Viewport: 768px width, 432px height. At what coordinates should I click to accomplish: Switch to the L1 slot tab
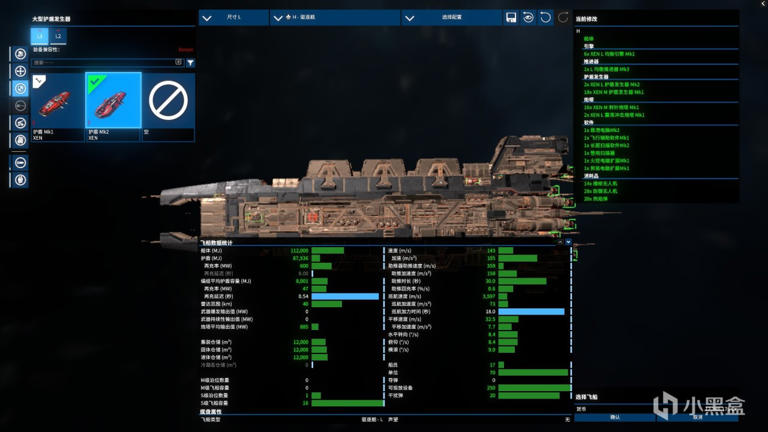pyautogui.click(x=41, y=36)
